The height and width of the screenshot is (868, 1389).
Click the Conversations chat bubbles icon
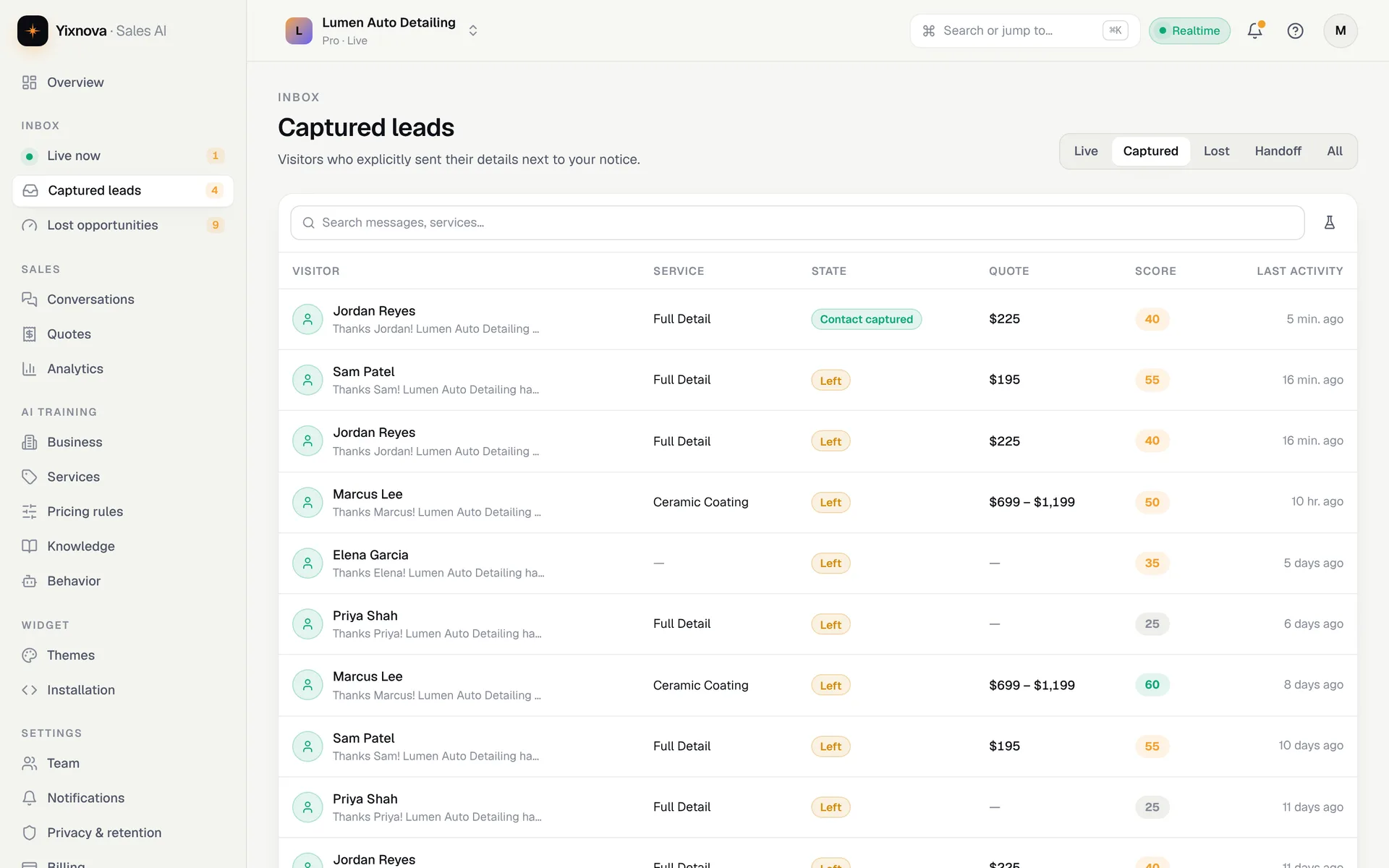pyautogui.click(x=29, y=299)
